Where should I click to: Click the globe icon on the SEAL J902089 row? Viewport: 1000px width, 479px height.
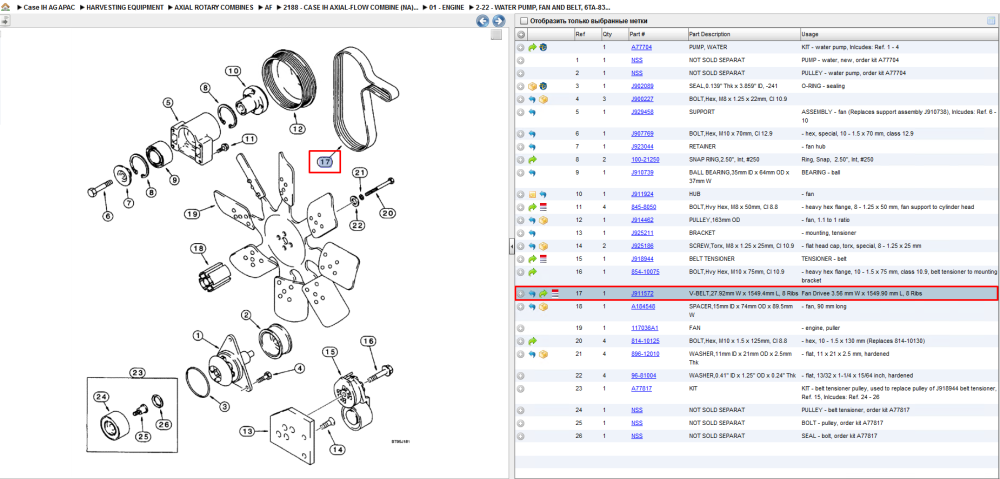pyautogui.click(x=543, y=86)
